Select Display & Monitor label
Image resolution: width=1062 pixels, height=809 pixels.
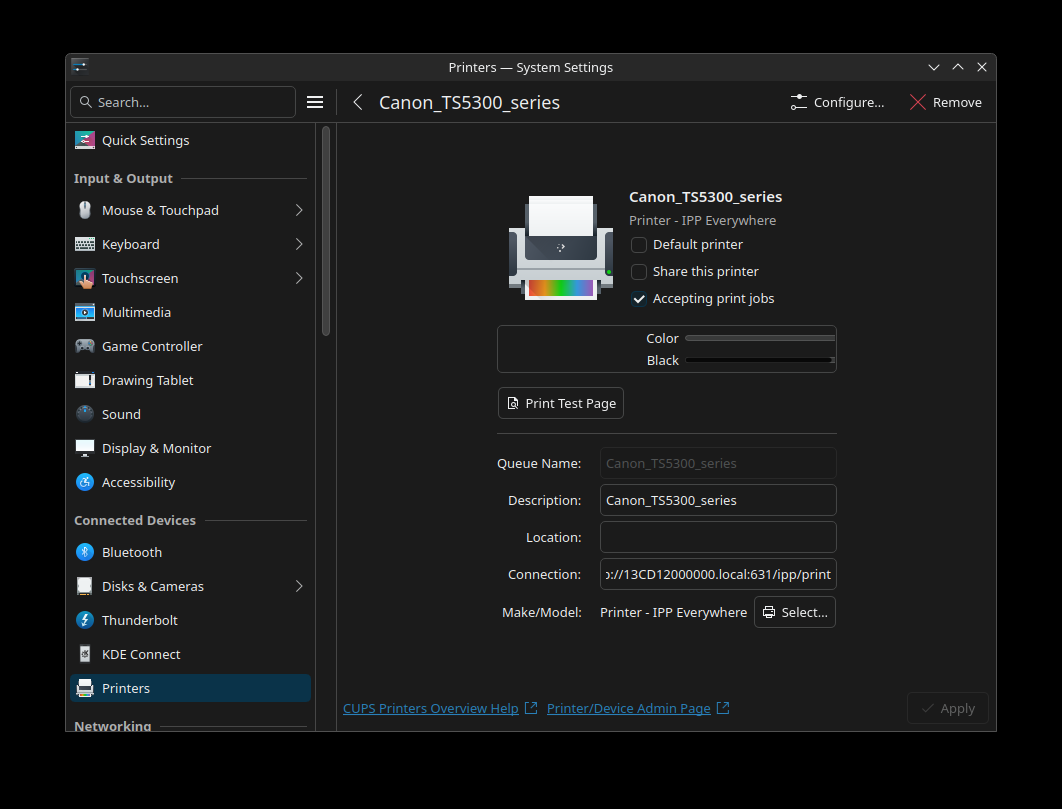click(x=156, y=448)
